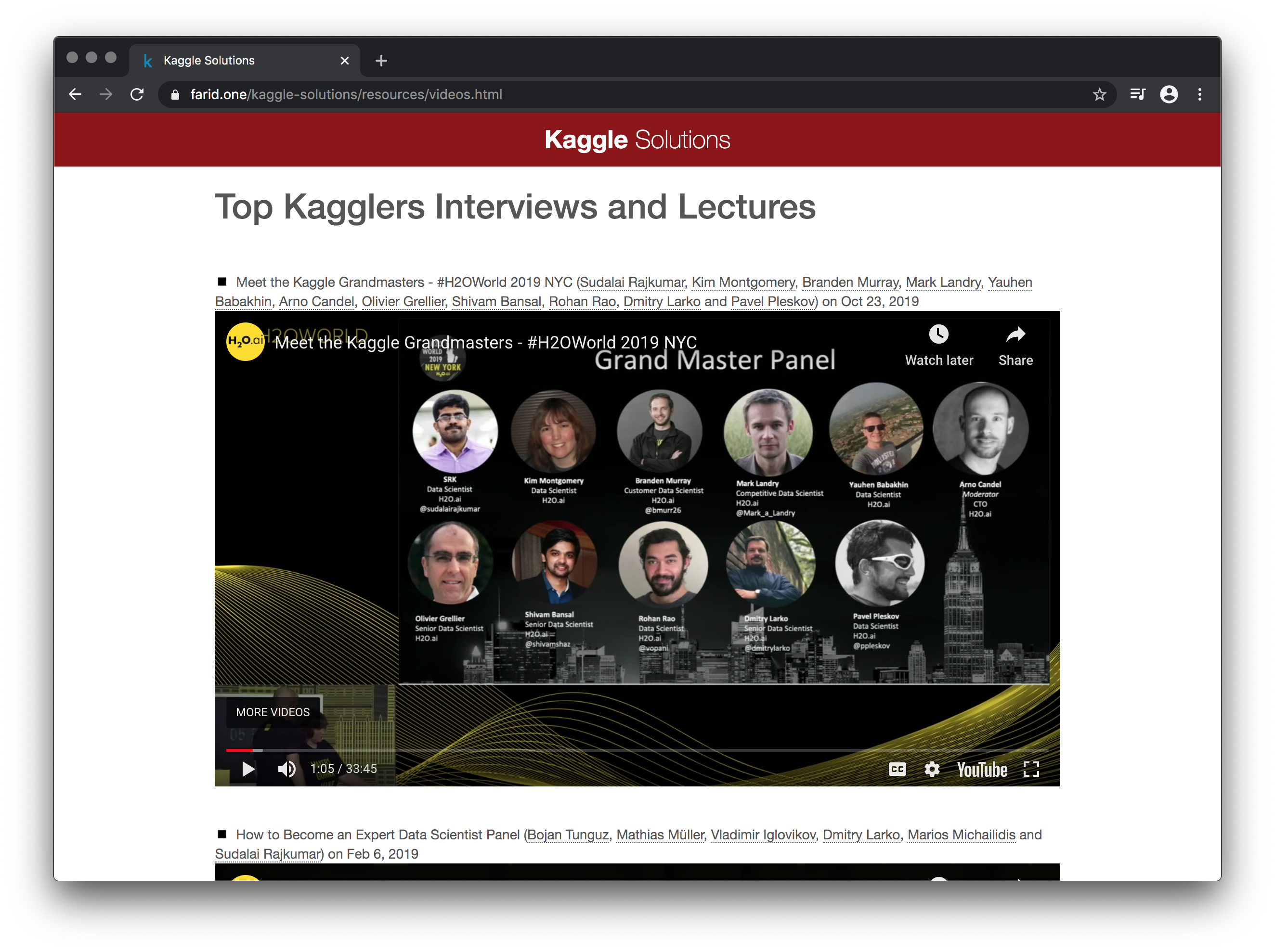Click the Watch later clock icon
The width and height of the screenshot is (1275, 952).
[x=938, y=334]
